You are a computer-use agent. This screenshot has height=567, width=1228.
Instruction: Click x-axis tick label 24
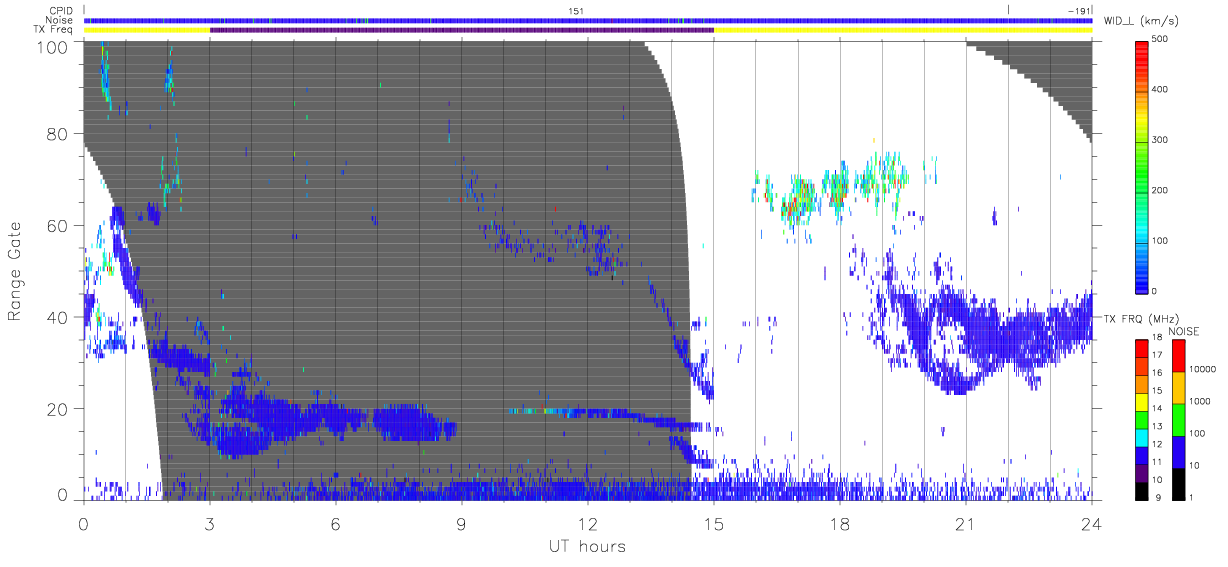point(1091,524)
